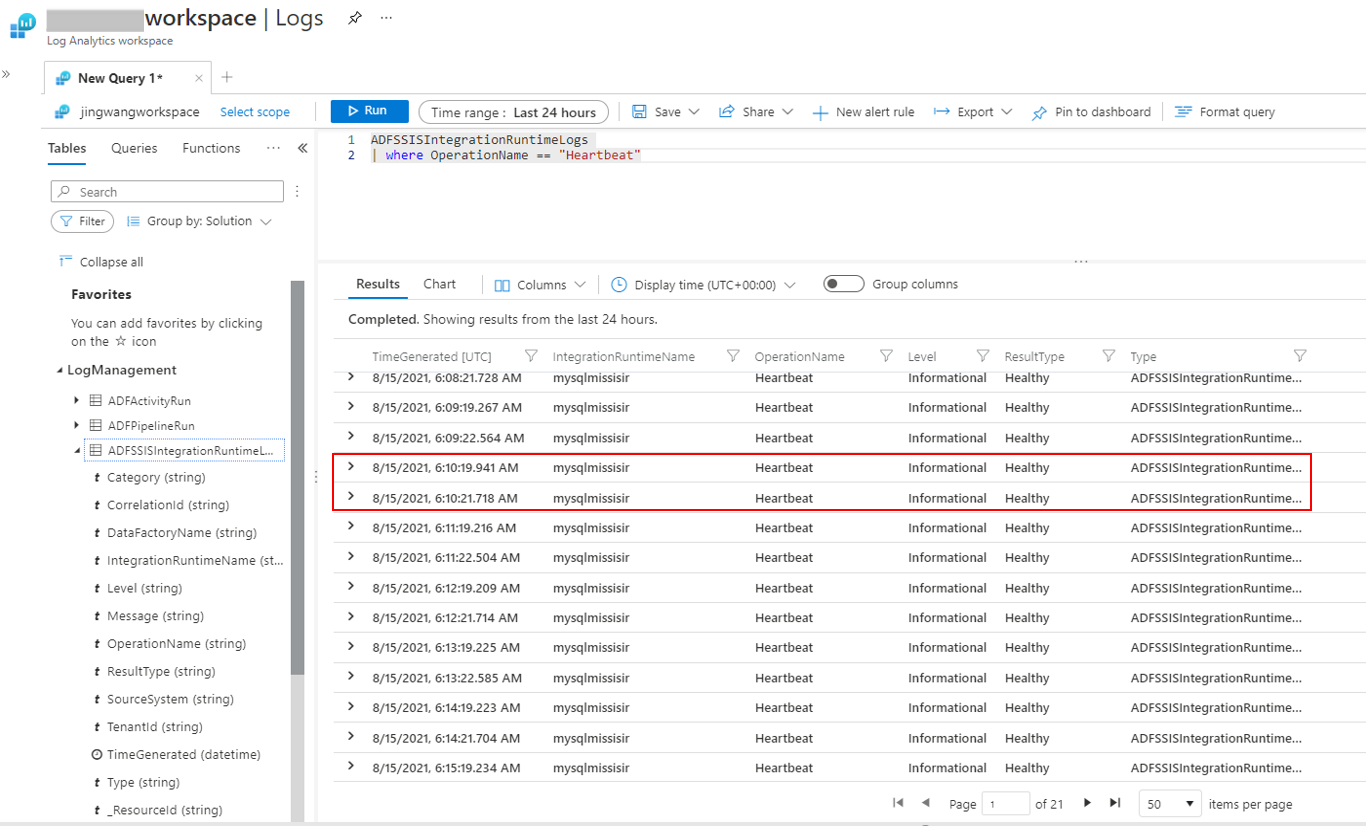Open the Share menu

(x=756, y=112)
